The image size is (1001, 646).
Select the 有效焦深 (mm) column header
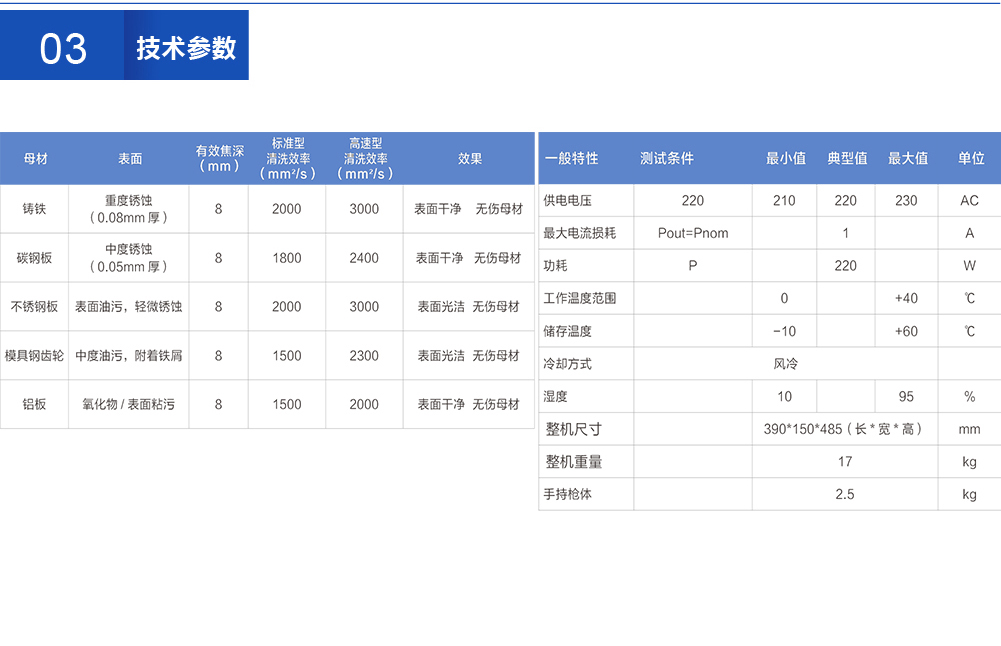pyautogui.click(x=219, y=158)
